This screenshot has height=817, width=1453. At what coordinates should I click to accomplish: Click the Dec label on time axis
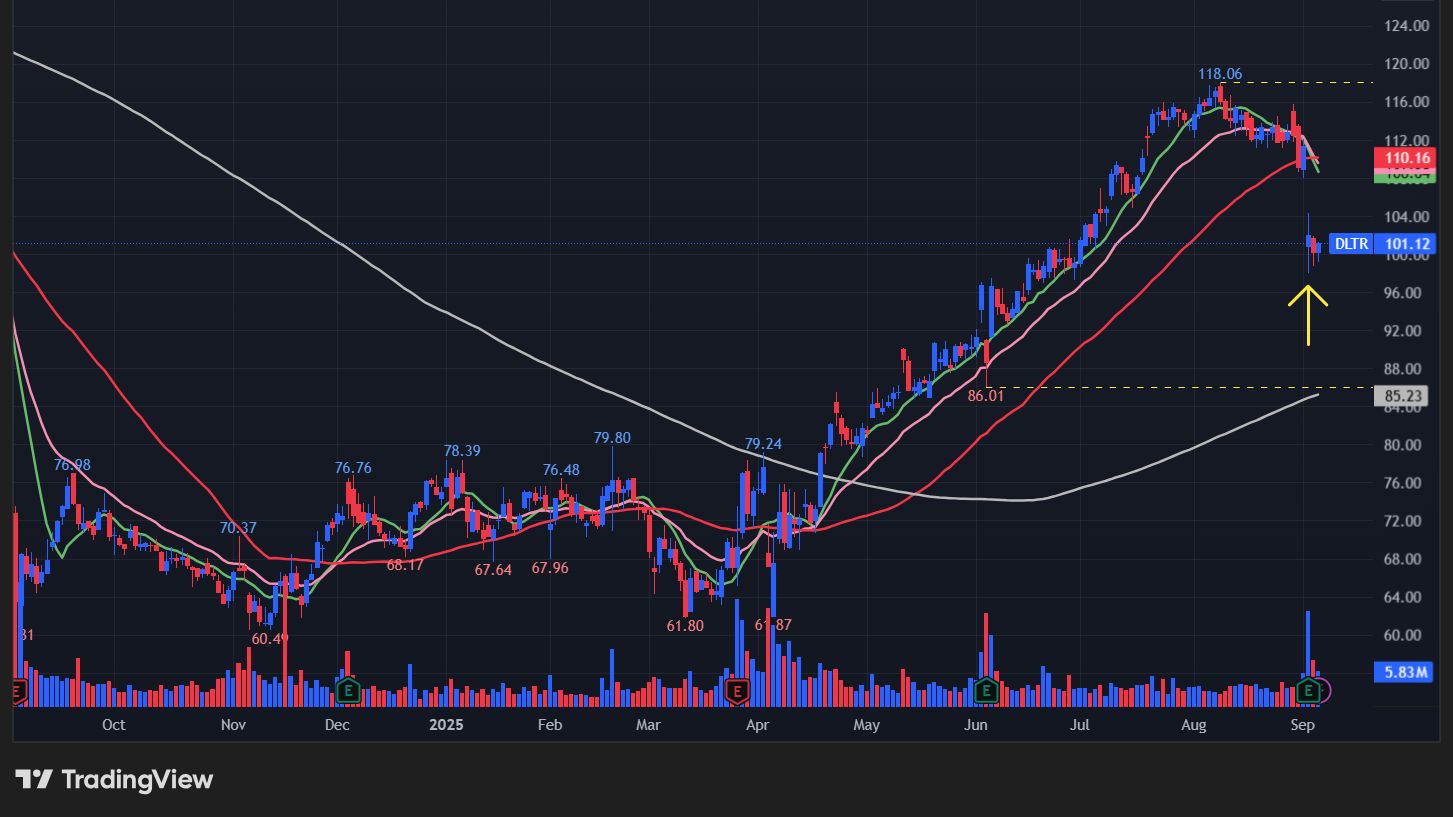[337, 724]
